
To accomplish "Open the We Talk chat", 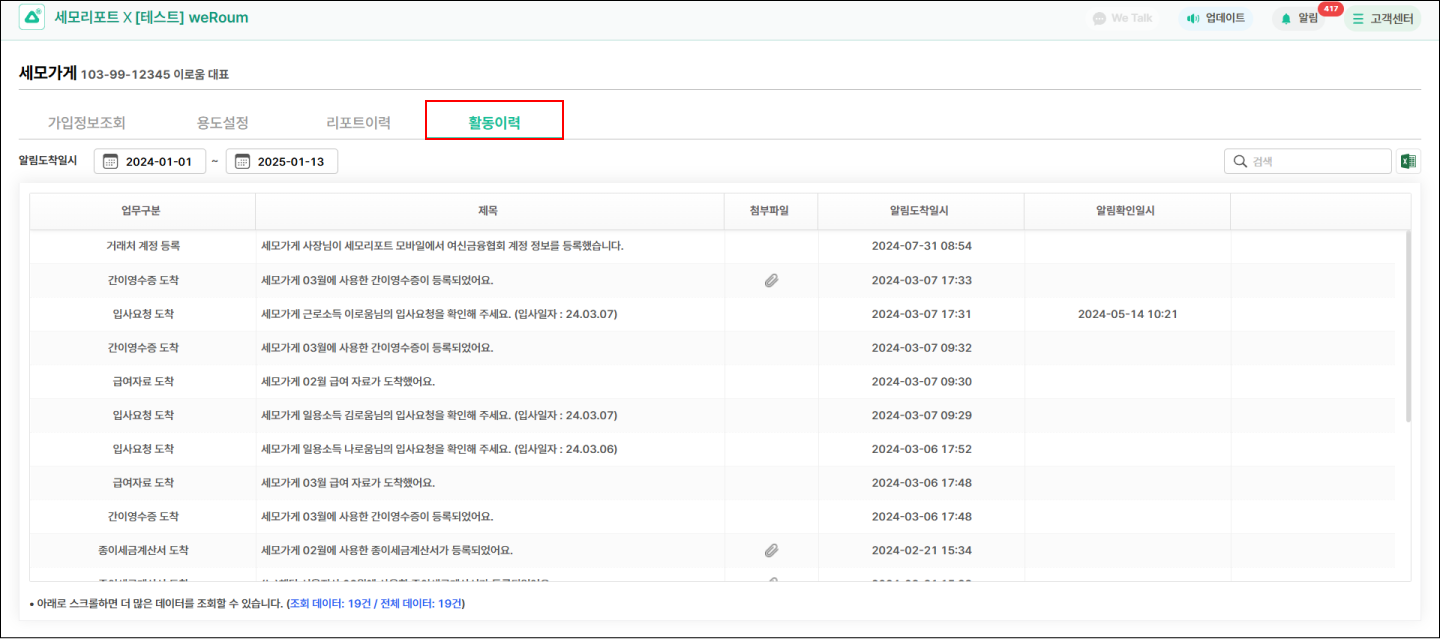I will 1122,18.
